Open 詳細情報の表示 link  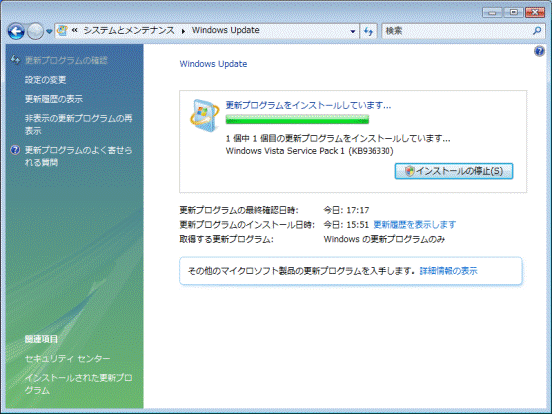pyautogui.click(x=448, y=271)
